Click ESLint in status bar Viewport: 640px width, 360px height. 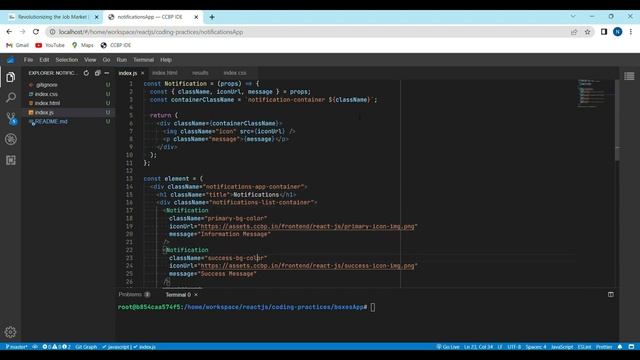pos(584,347)
